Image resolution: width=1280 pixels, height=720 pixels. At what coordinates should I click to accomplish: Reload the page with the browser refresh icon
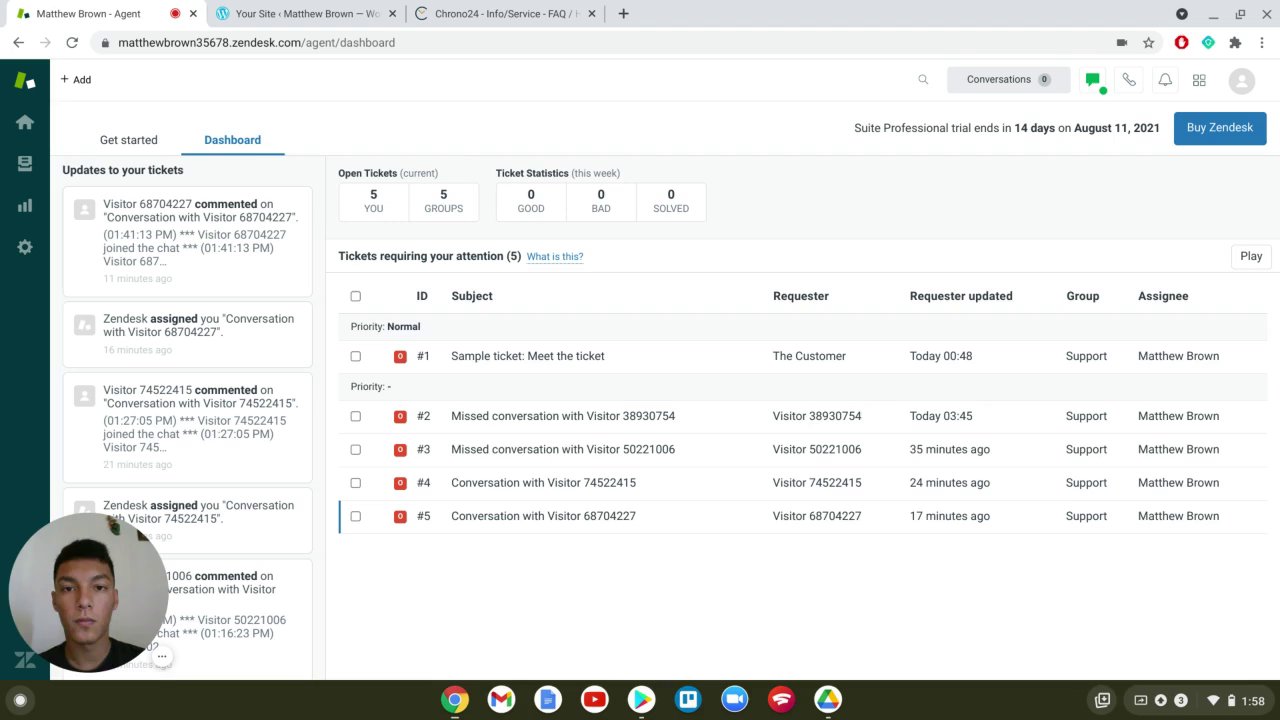72,43
